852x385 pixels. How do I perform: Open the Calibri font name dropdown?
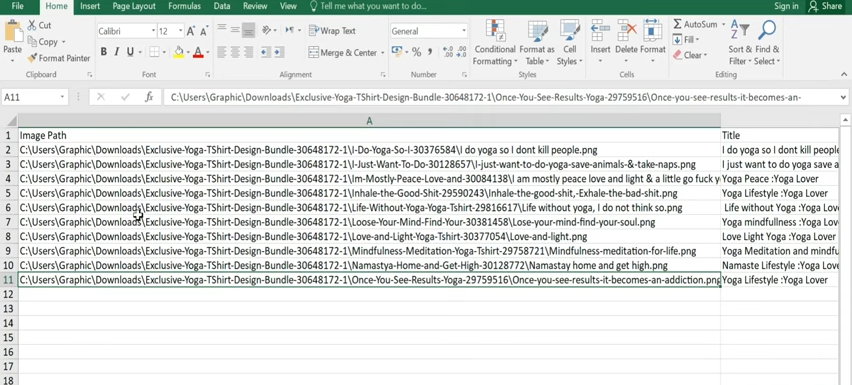[153, 31]
